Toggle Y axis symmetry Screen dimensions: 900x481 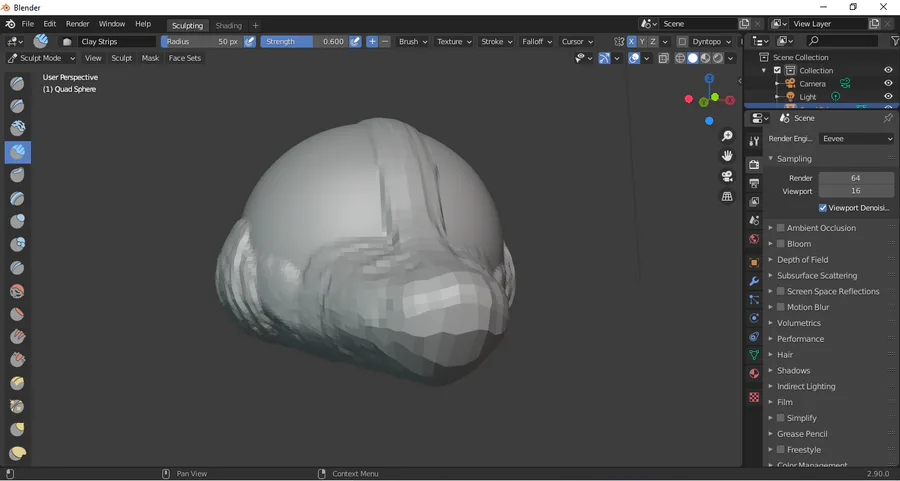tap(642, 41)
